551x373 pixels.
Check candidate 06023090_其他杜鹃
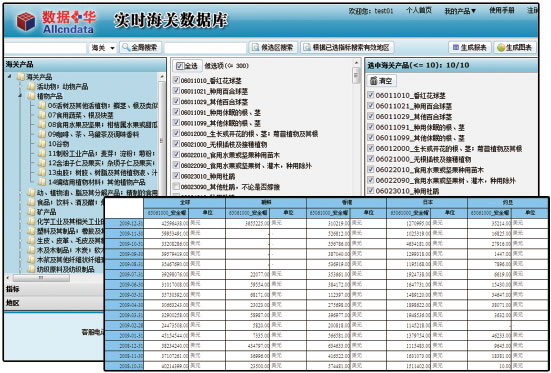(x=176, y=187)
